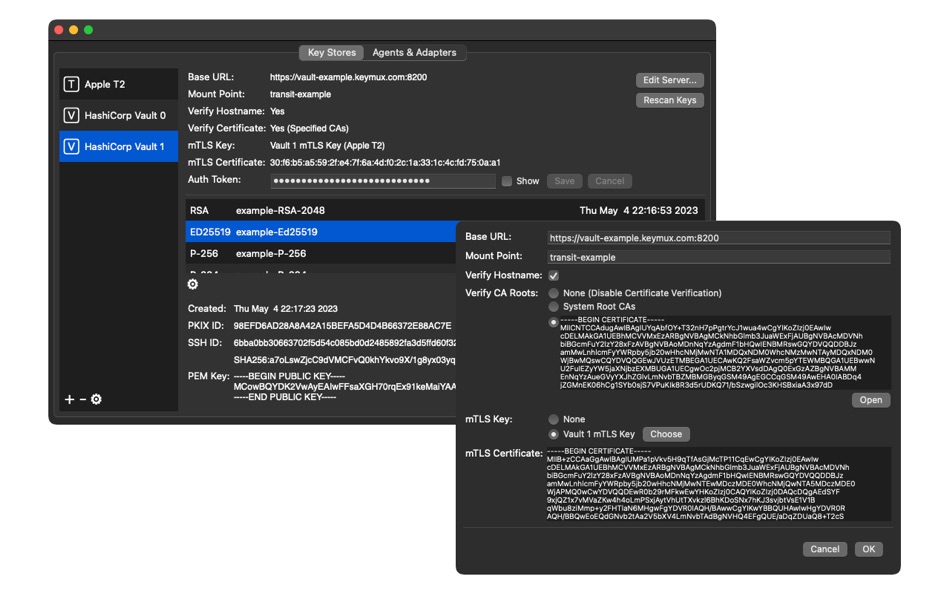The height and width of the screenshot is (594, 950).
Task: Click the RSA key timestamp Thu May 4 22:16:53 2023
Action: (x=639, y=210)
